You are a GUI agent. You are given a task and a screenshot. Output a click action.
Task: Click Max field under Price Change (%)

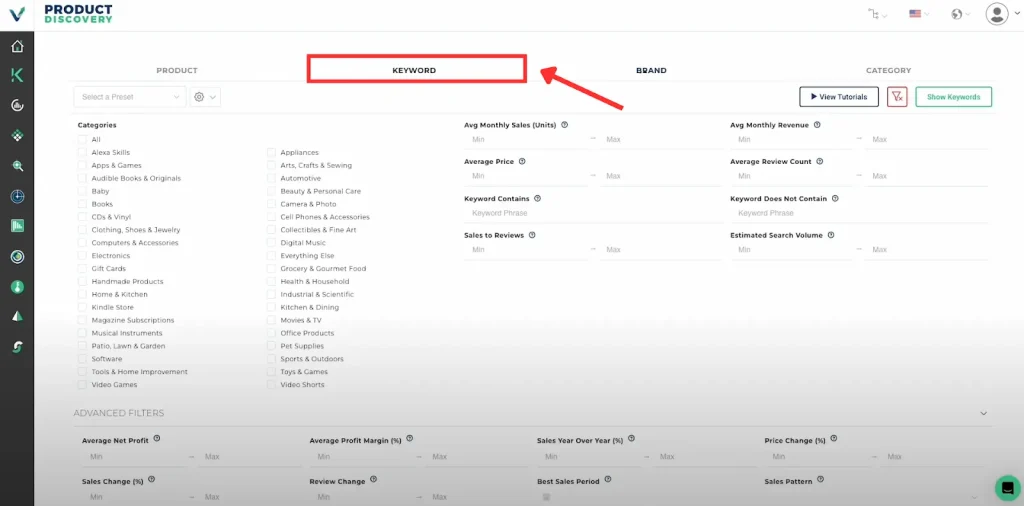click(934, 457)
